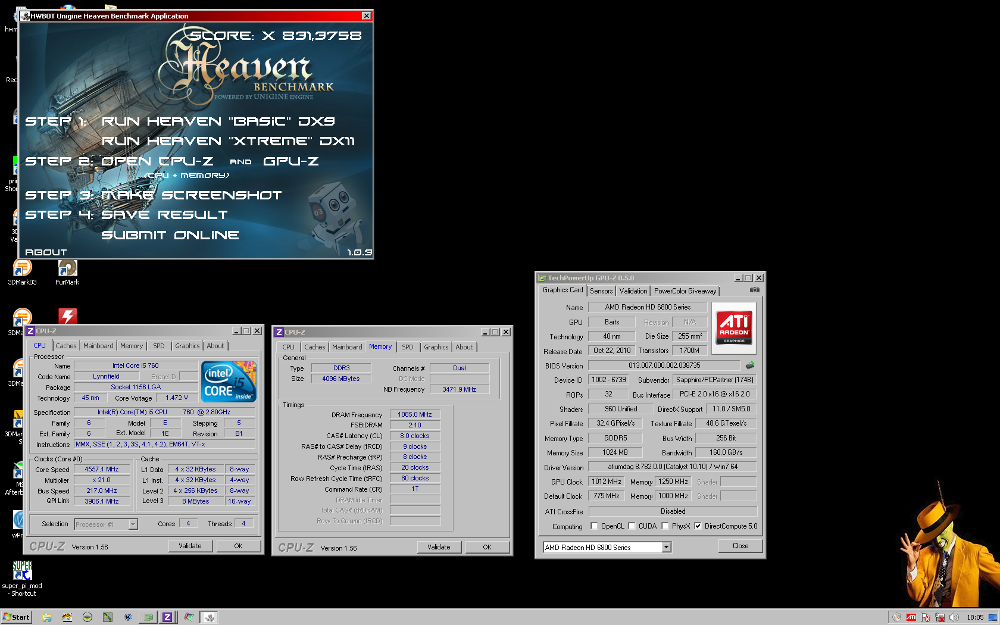Click the purple CPU-Z taskbar icon
The width and height of the screenshot is (1000, 625).
pos(167,617)
